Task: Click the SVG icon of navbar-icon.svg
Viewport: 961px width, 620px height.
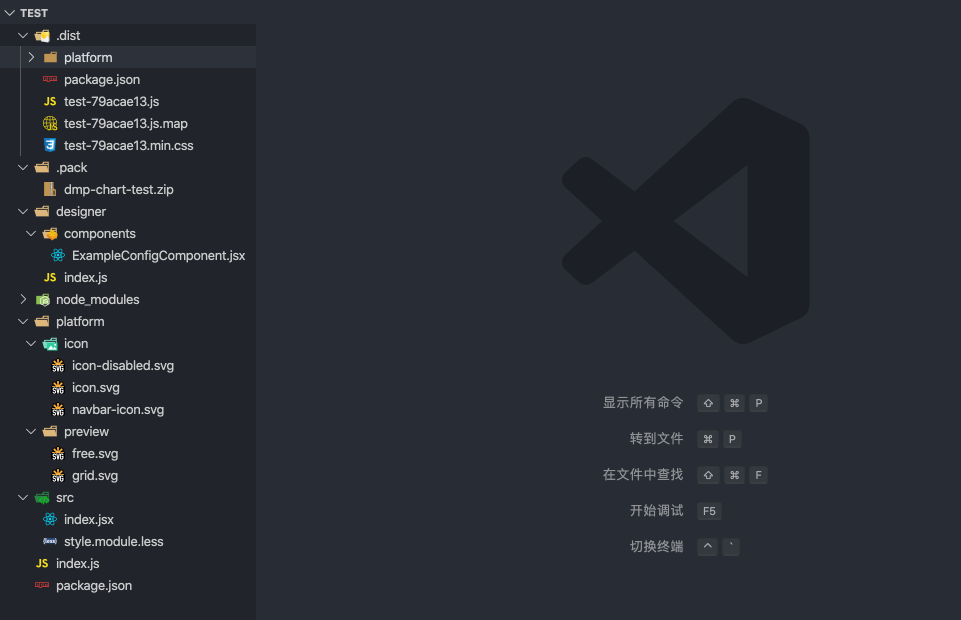Action: coord(58,409)
